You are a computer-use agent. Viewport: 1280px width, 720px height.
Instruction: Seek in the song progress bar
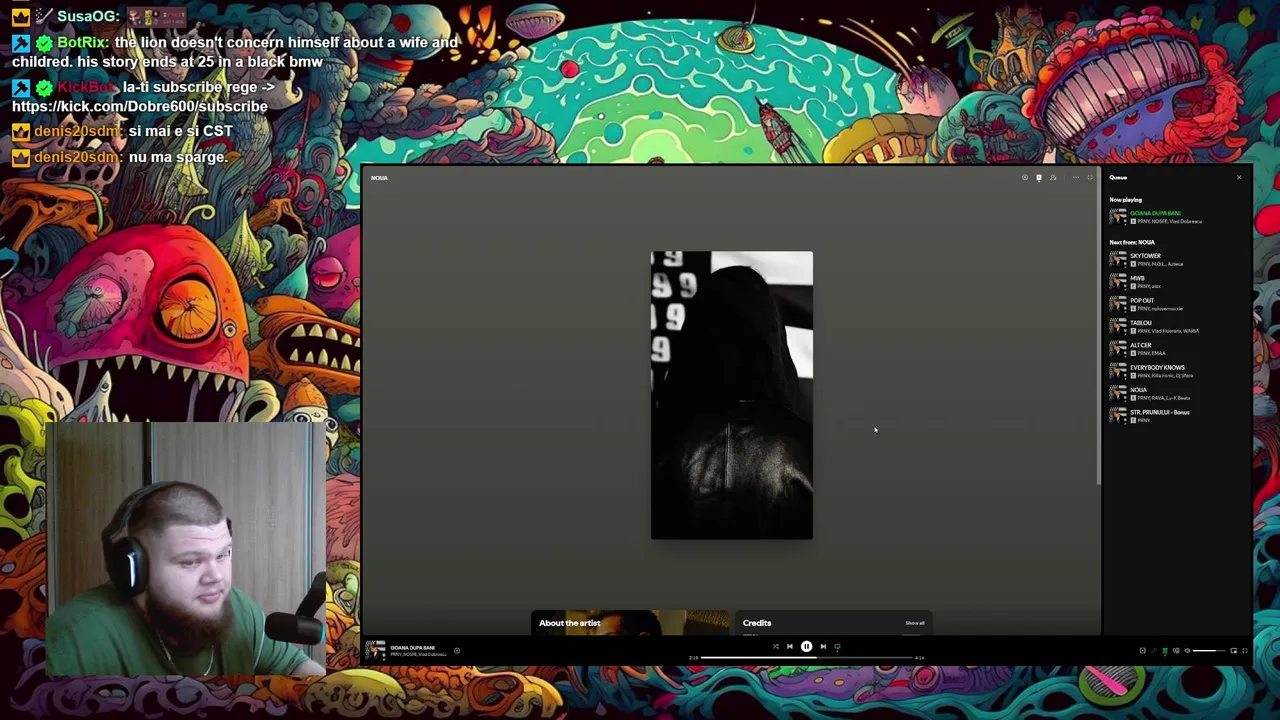[807, 658]
